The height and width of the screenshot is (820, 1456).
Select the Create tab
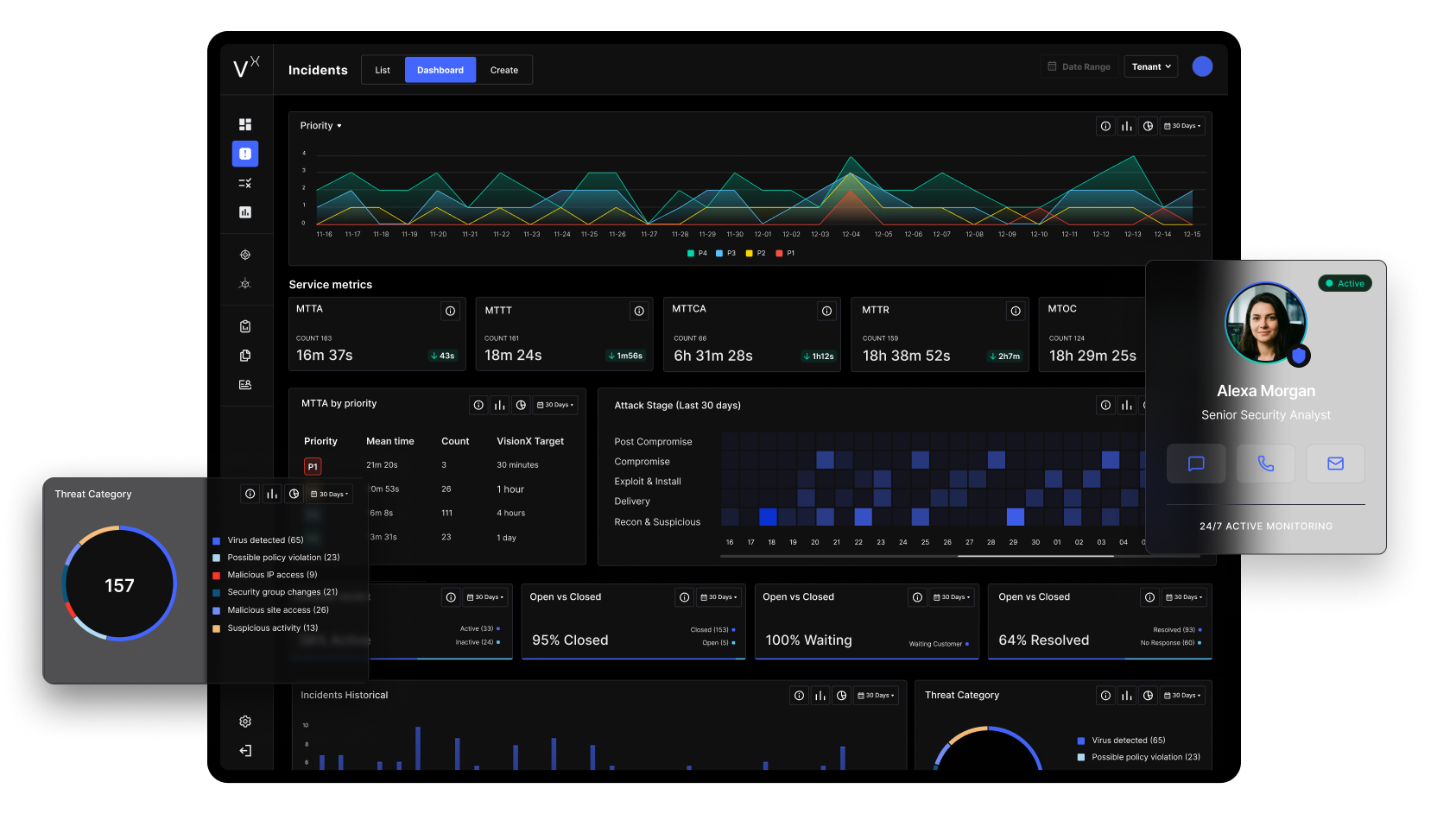504,69
